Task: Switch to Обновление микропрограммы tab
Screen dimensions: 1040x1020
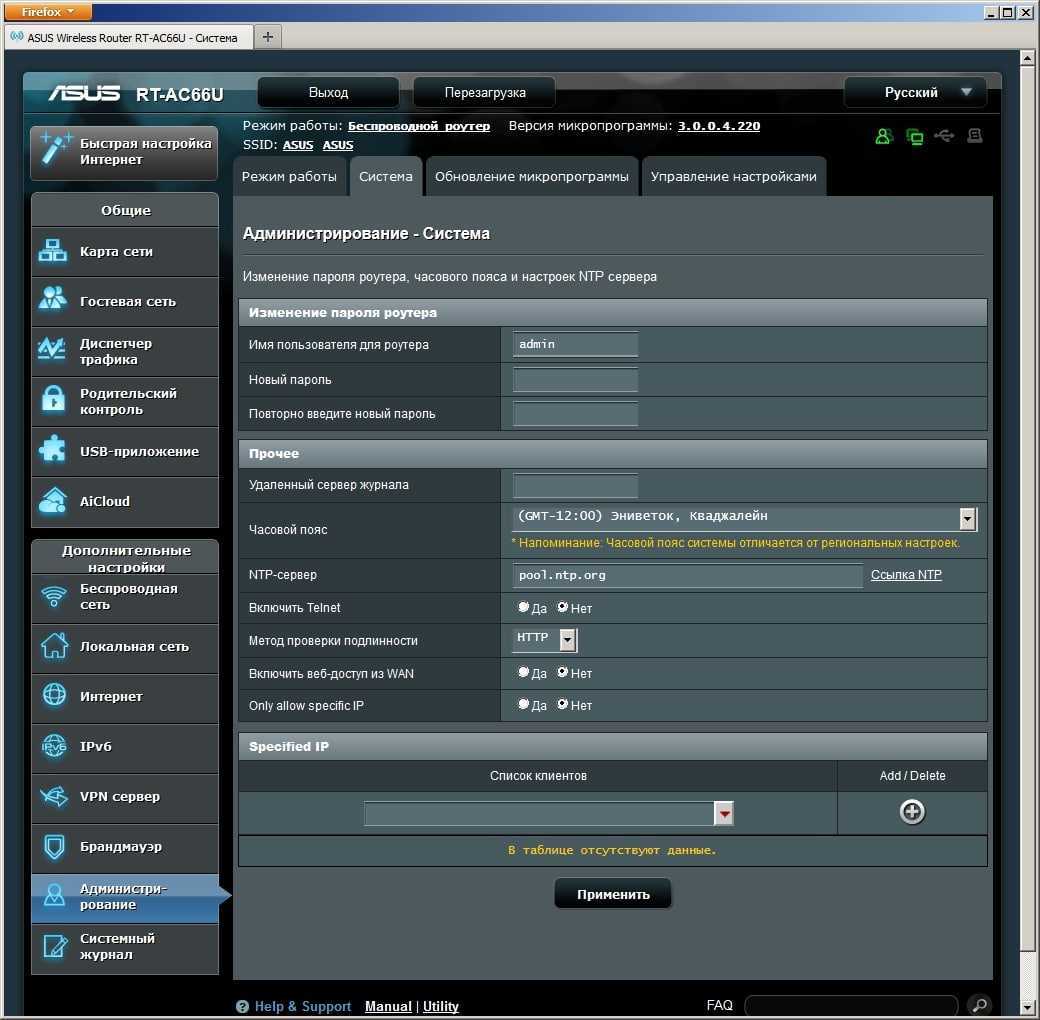Action: 531,176
